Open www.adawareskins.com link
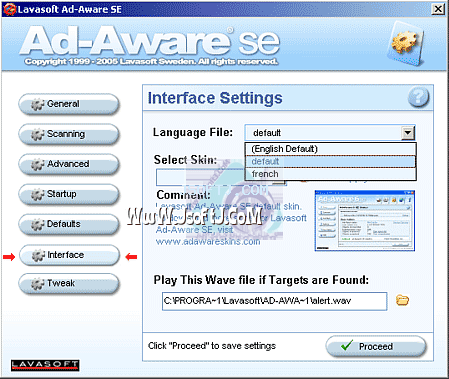Screen dimensions: 449x379 [208, 242]
